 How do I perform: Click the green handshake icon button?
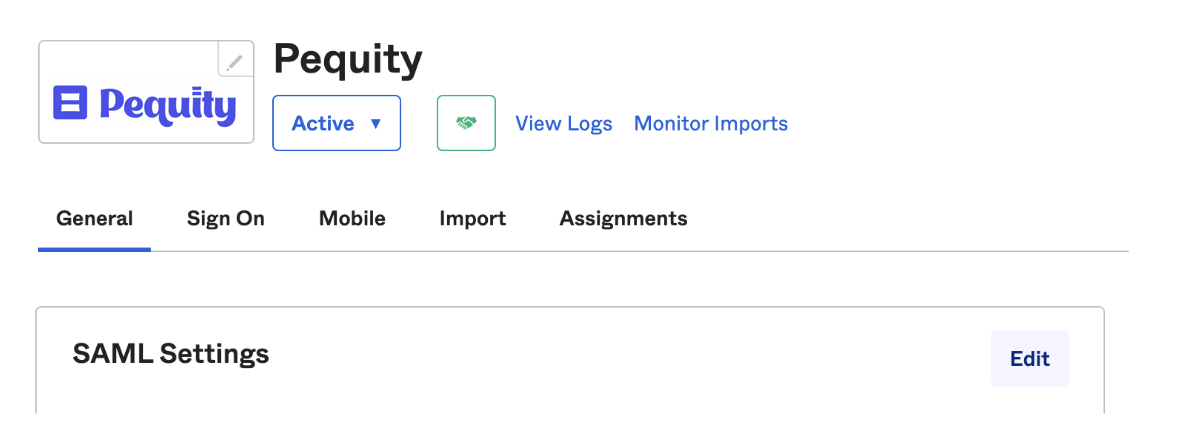click(466, 123)
